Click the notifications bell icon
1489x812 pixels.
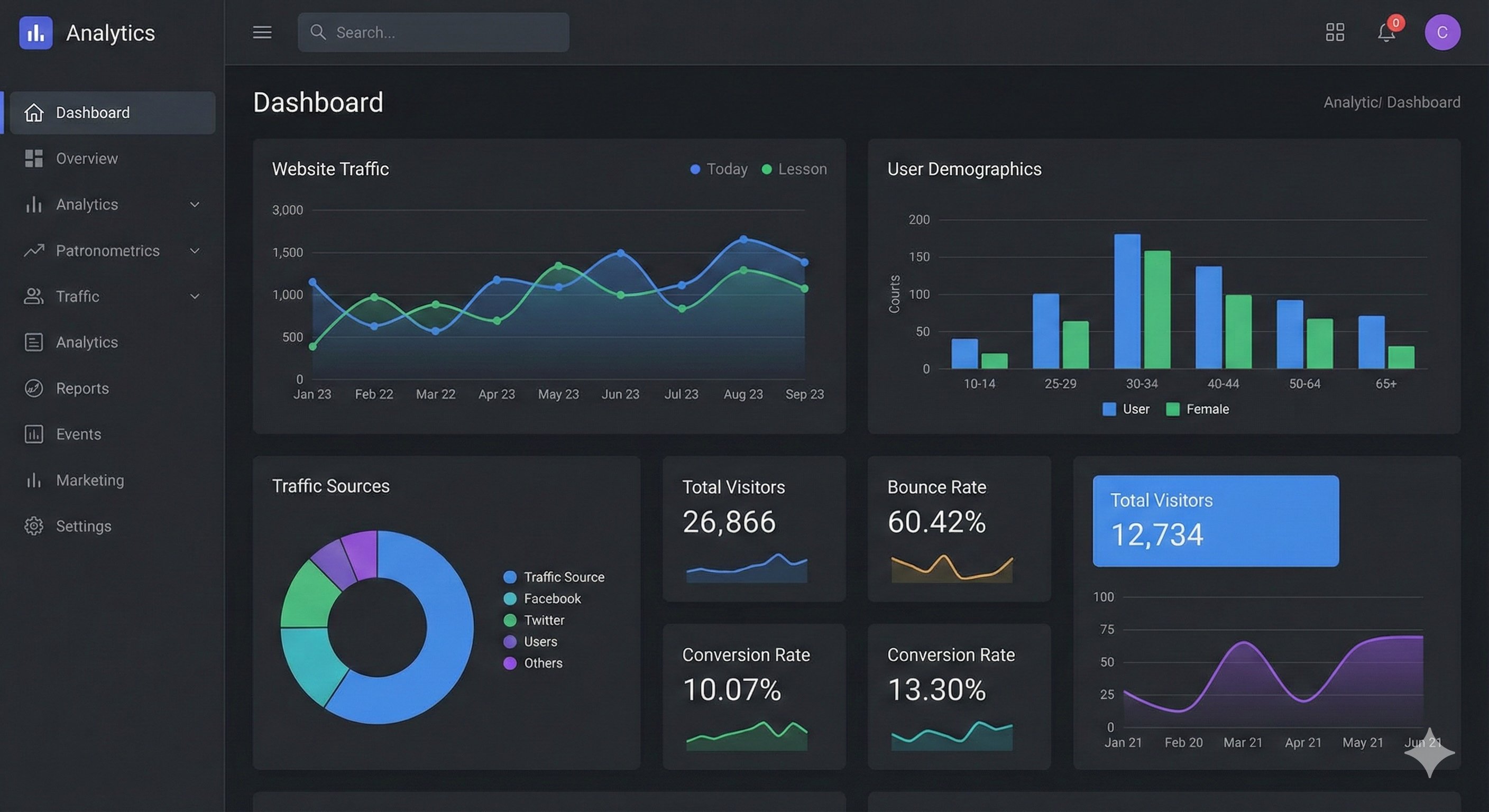click(1387, 33)
